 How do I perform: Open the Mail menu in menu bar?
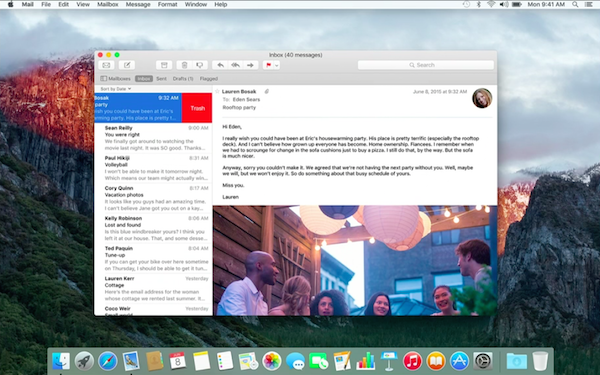(x=28, y=5)
